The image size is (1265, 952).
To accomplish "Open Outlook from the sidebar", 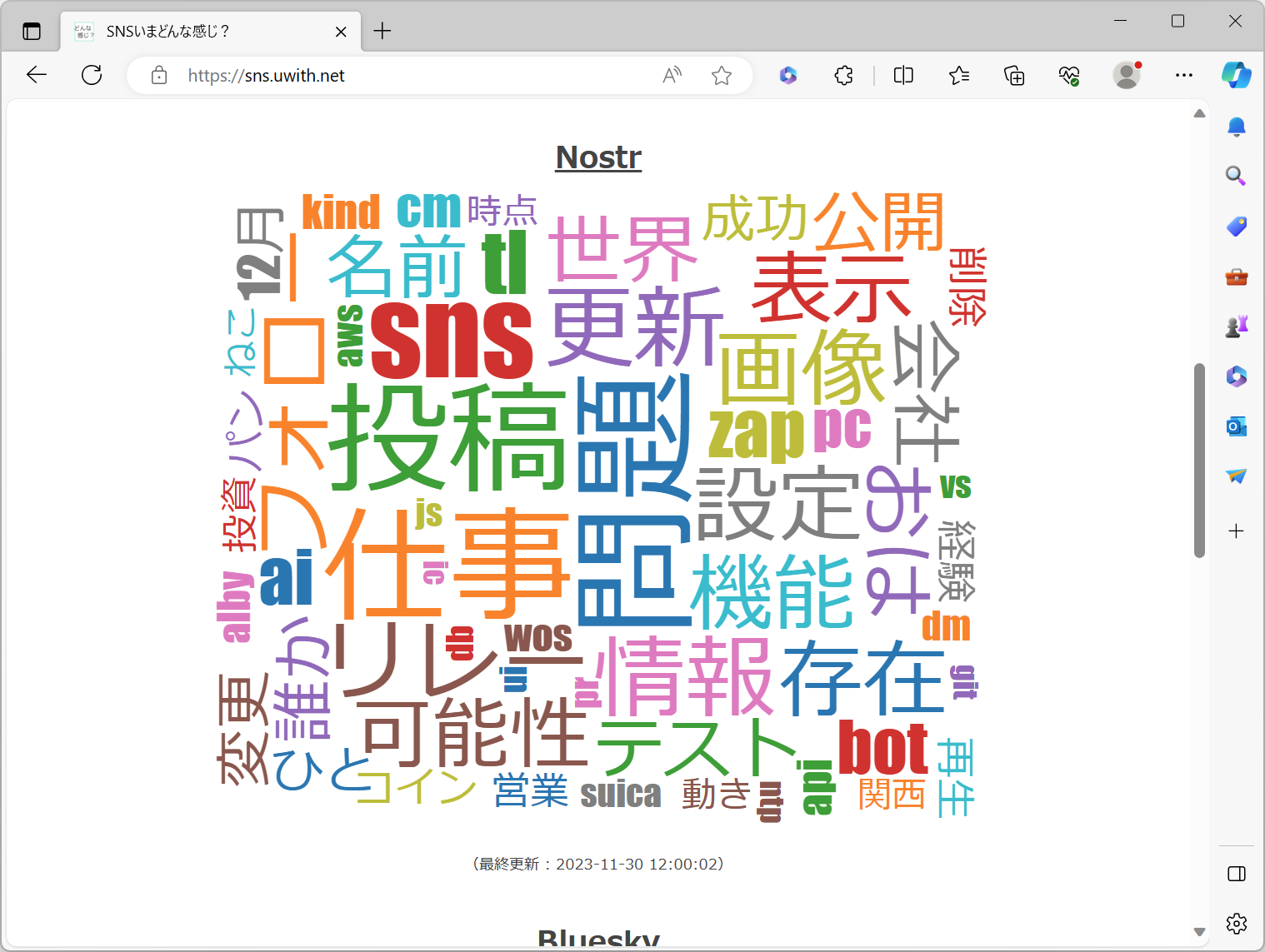I will (x=1237, y=426).
